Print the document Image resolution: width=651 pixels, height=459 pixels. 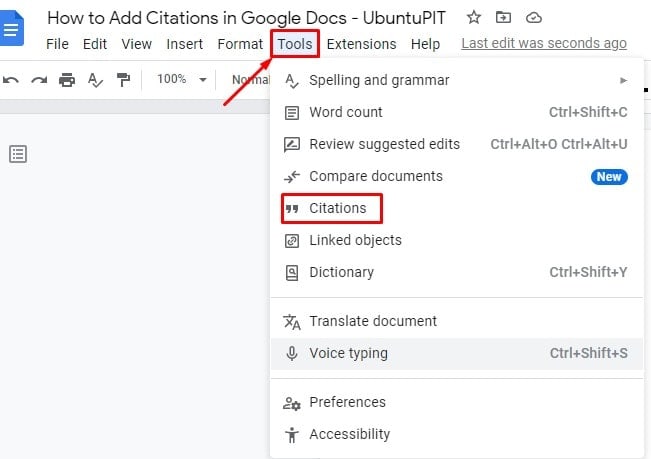pyautogui.click(x=67, y=80)
